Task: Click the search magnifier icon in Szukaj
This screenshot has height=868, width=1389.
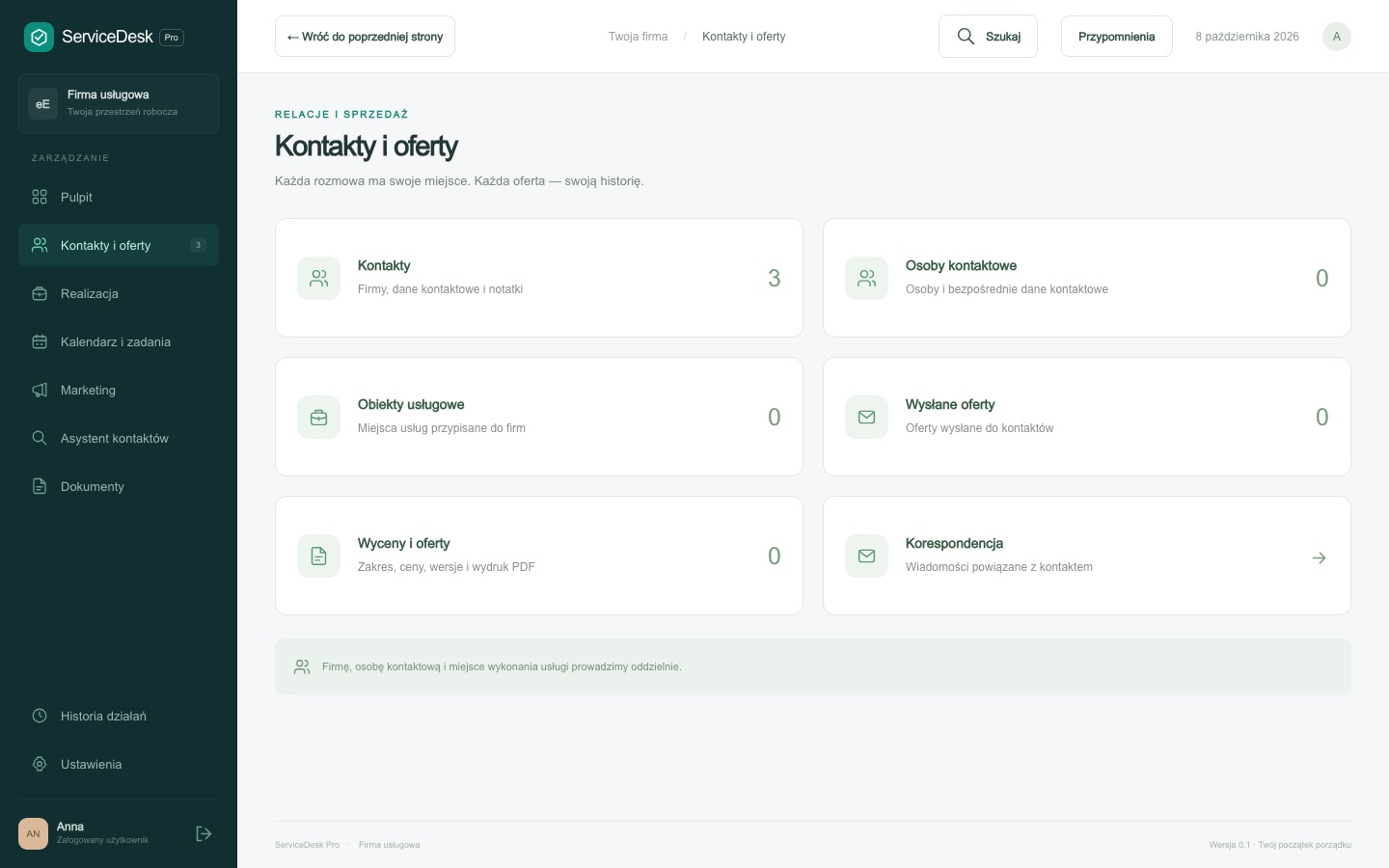Action: [x=966, y=37]
